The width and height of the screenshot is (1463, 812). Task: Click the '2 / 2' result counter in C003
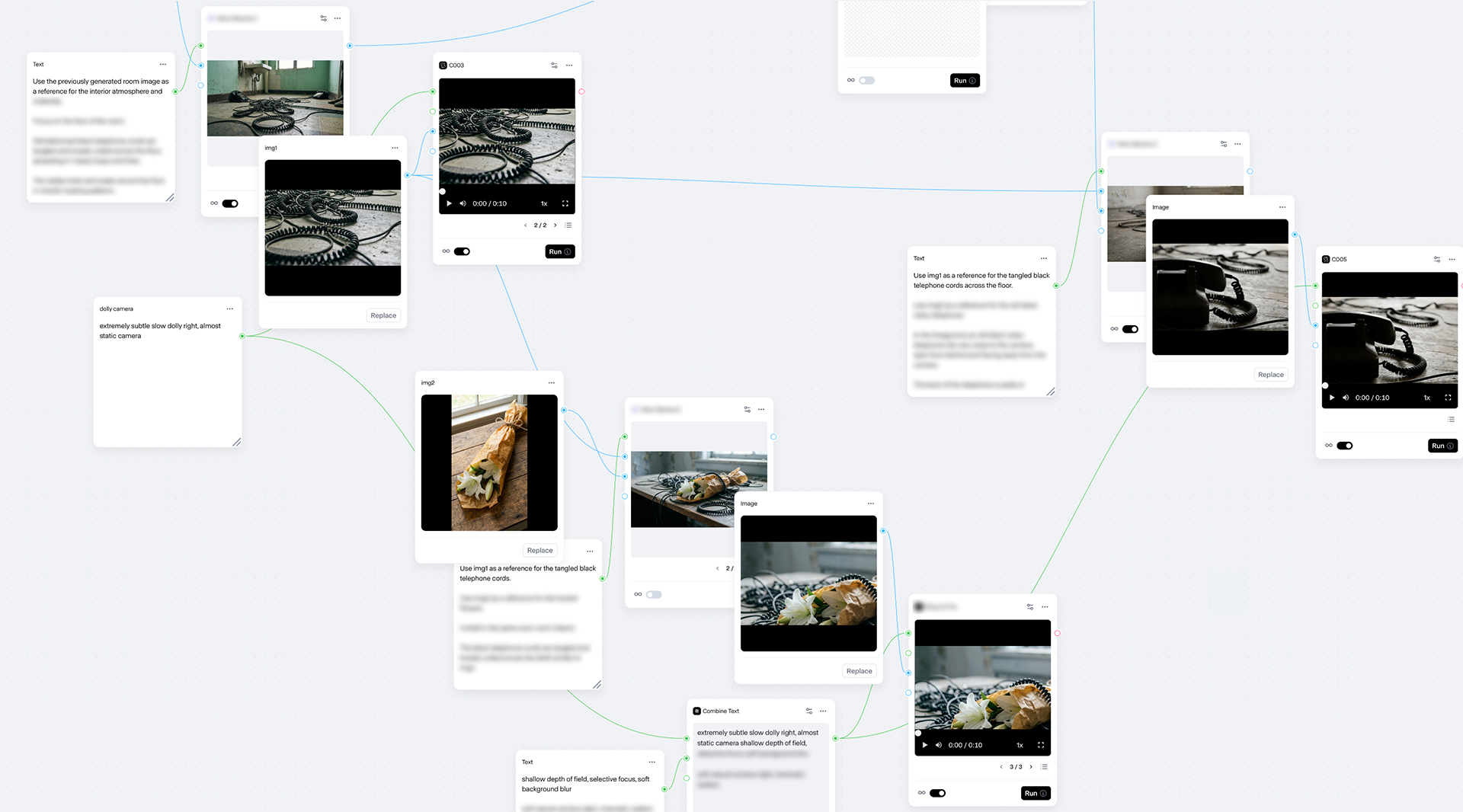[540, 225]
